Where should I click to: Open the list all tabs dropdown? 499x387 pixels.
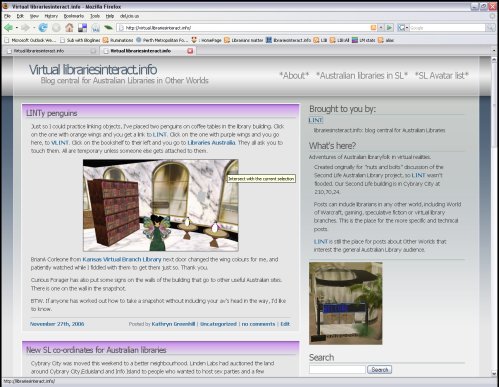click(494, 51)
